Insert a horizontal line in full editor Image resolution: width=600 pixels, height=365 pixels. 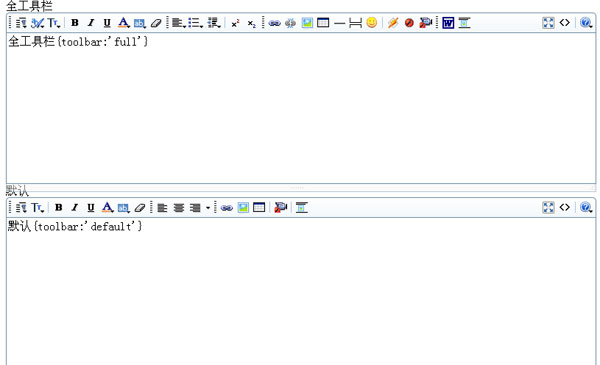click(x=339, y=23)
